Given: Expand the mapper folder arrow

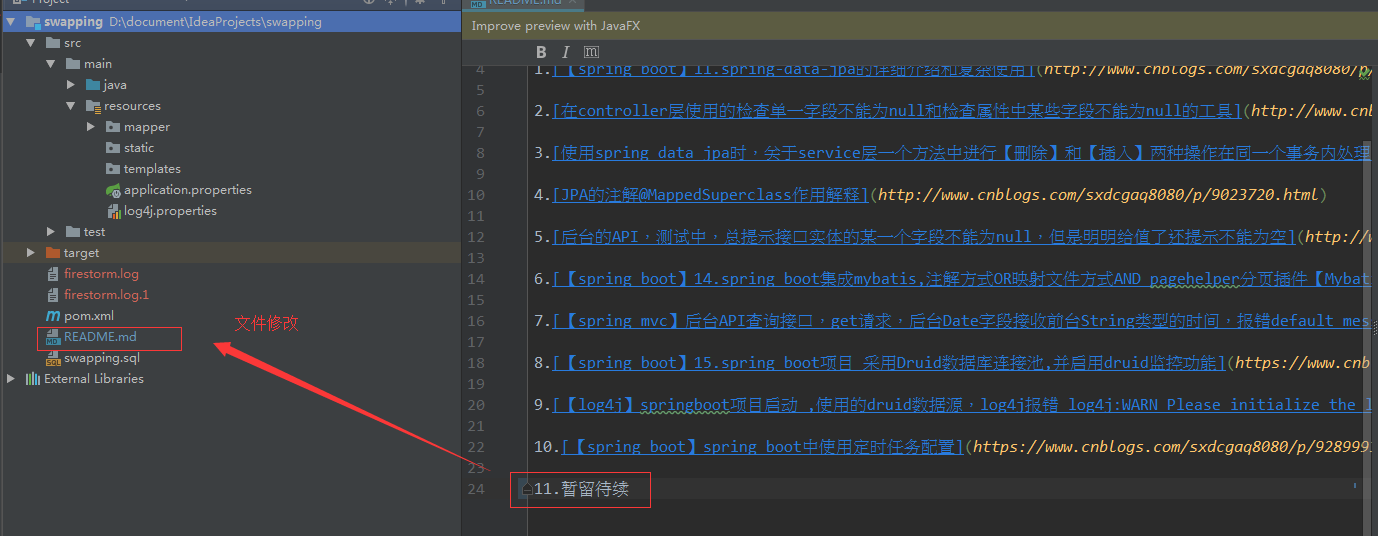Looking at the screenshot, I should [91, 127].
